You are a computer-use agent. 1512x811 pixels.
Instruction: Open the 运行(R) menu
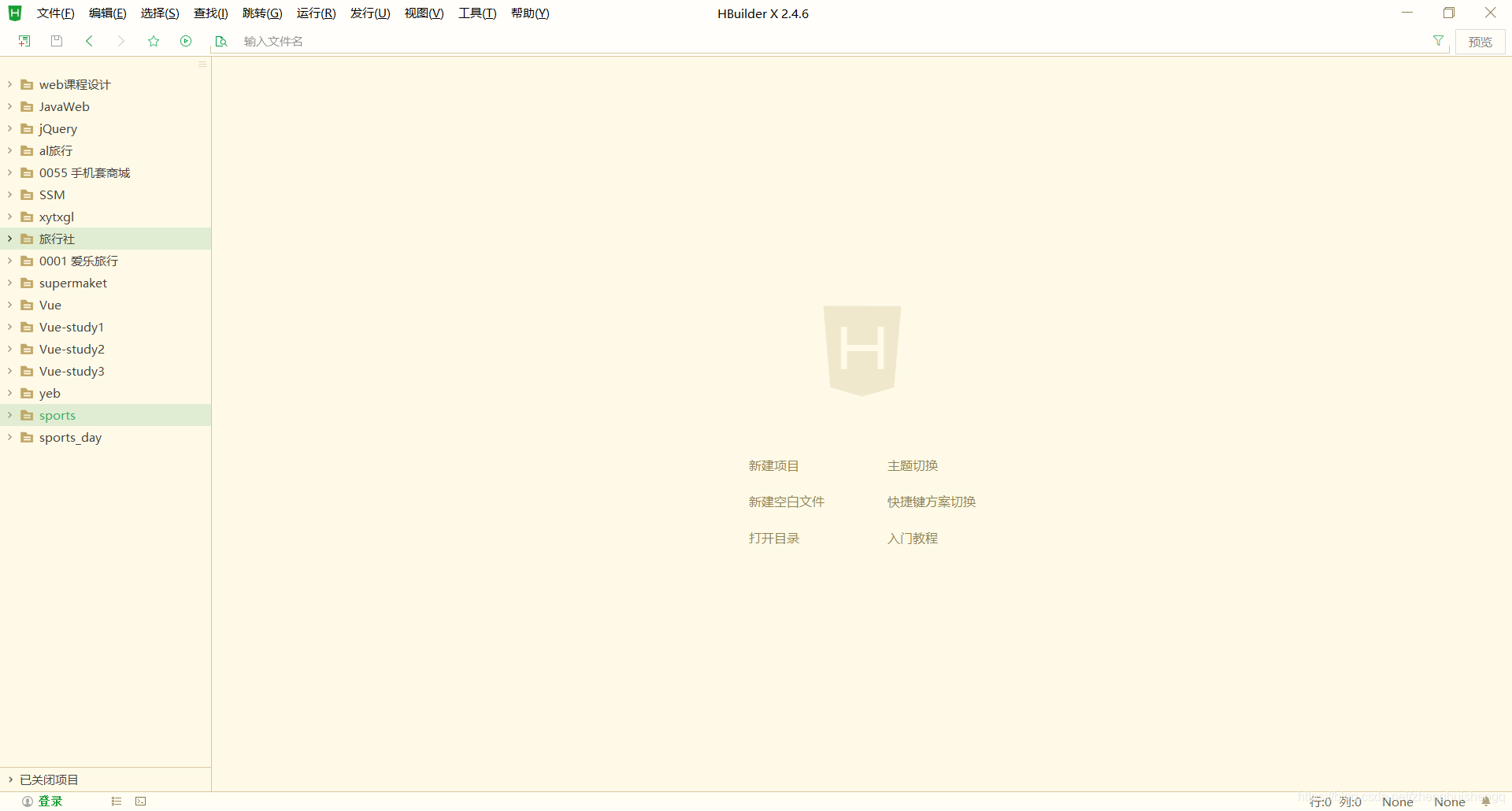click(316, 13)
